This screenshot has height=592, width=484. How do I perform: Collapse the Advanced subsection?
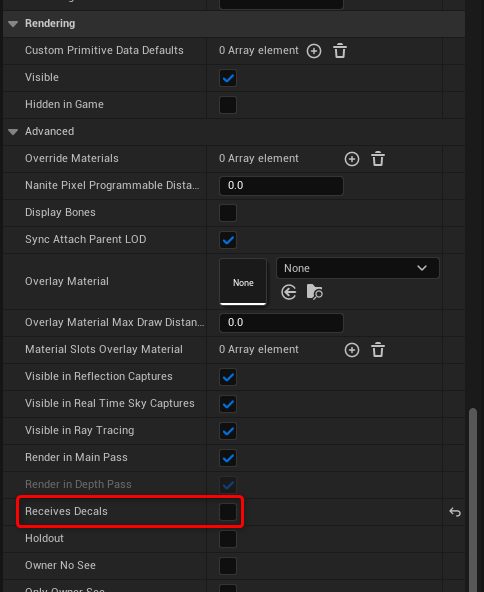[13, 132]
